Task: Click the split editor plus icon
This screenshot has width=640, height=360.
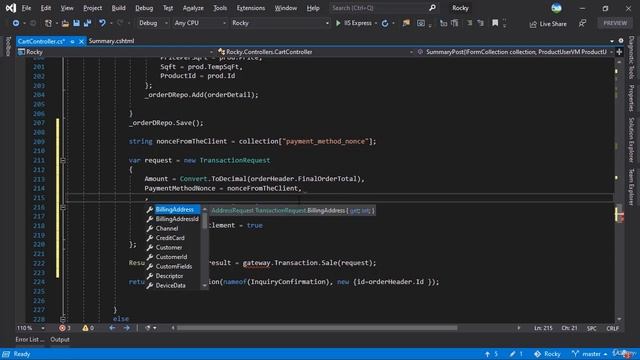Action: [619, 52]
